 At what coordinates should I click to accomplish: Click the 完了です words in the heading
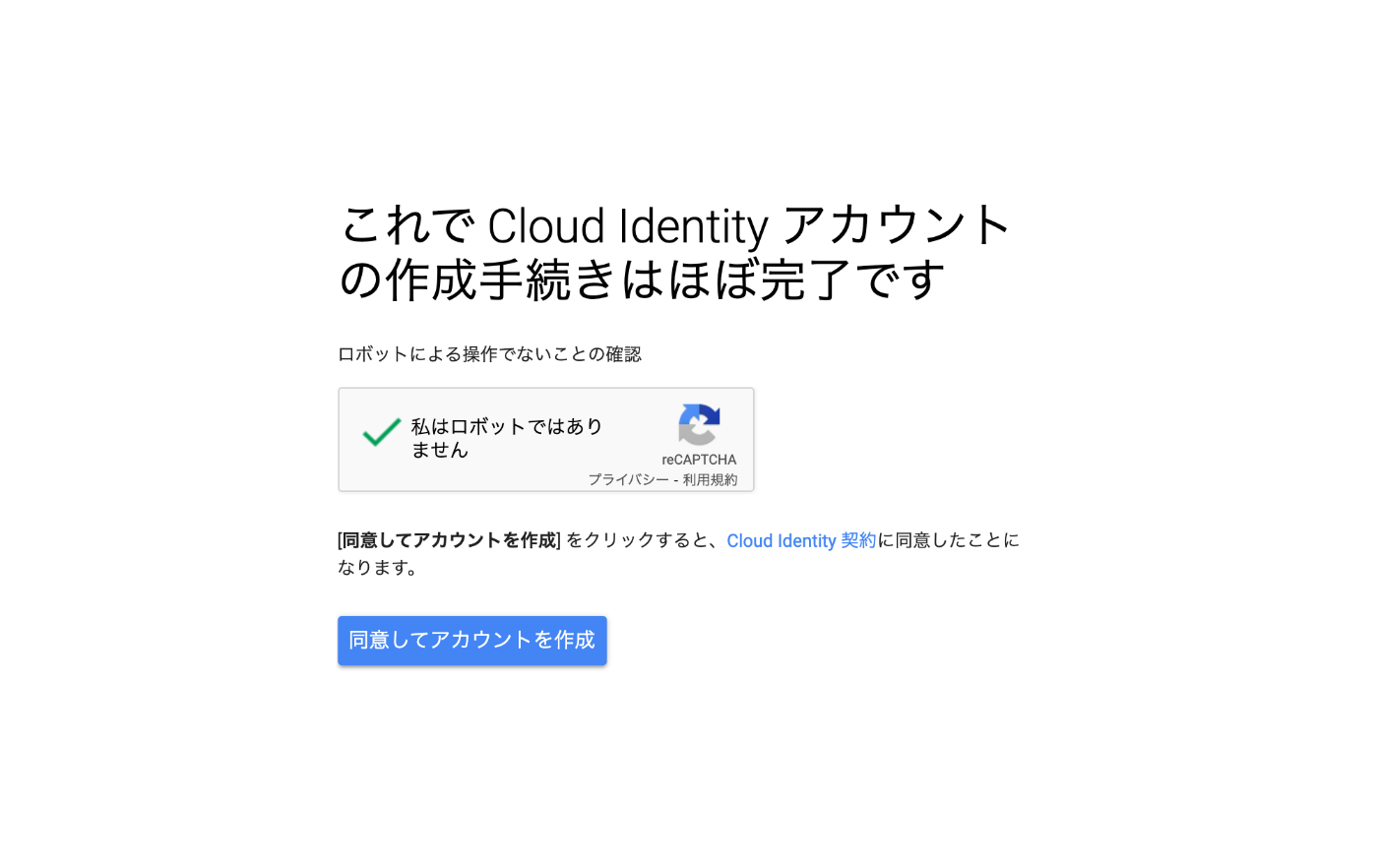[x=852, y=280]
